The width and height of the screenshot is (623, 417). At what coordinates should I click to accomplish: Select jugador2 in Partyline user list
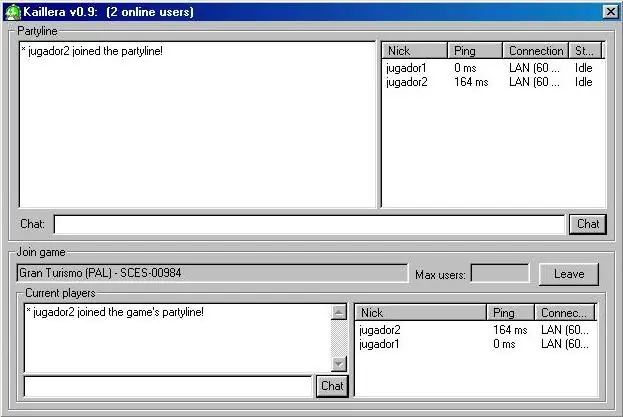[x=407, y=82]
